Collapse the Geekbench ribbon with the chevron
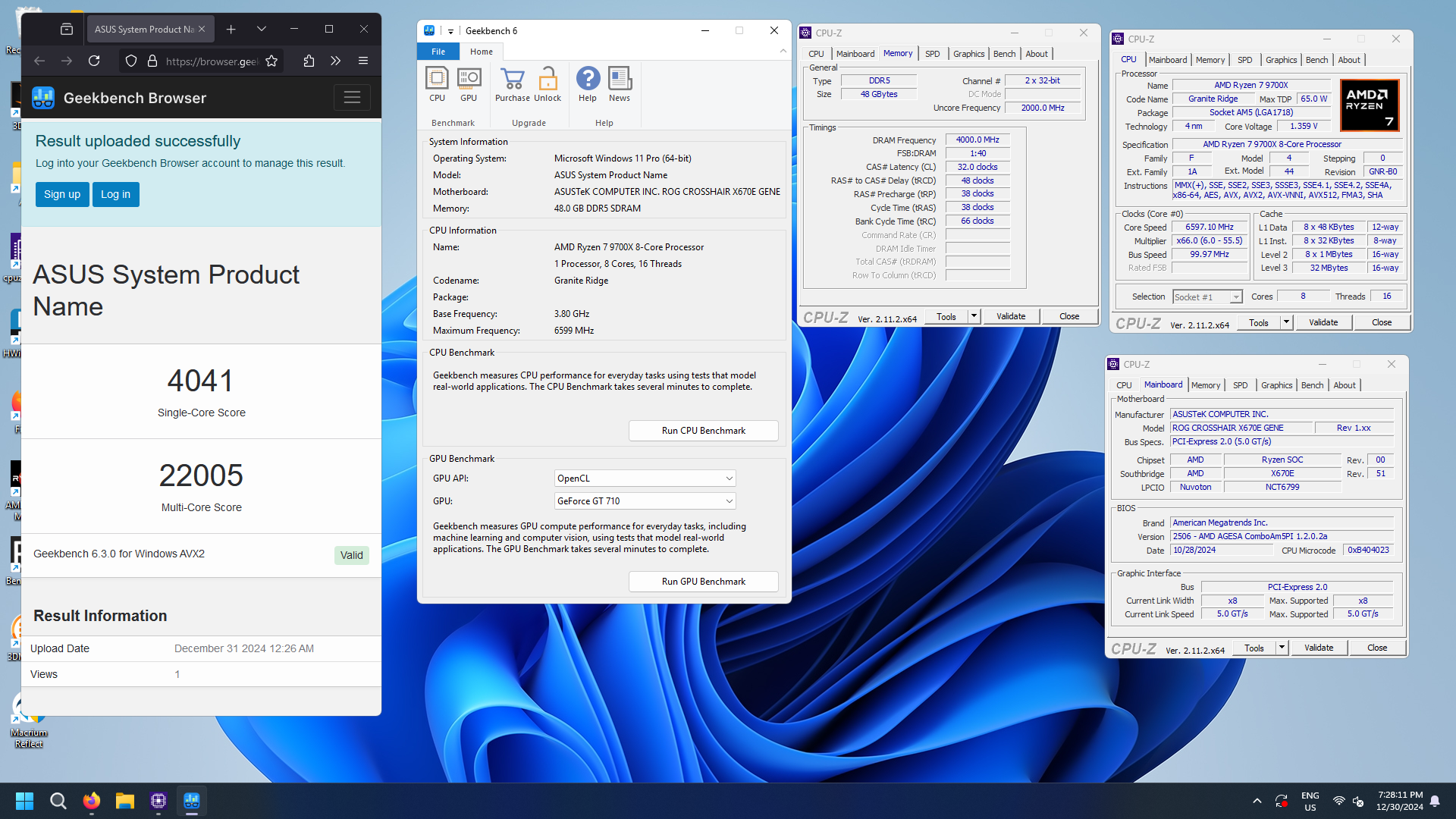Viewport: 1456px width, 819px height. (783, 51)
